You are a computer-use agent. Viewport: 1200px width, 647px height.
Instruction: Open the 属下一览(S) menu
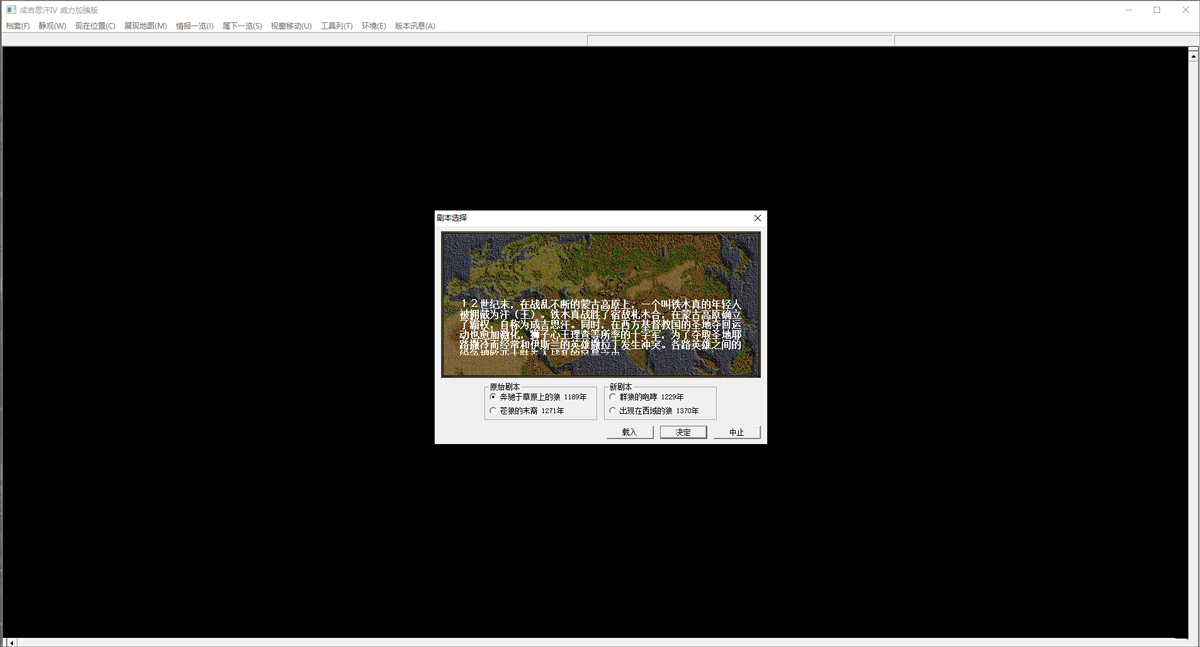pyautogui.click(x=242, y=26)
